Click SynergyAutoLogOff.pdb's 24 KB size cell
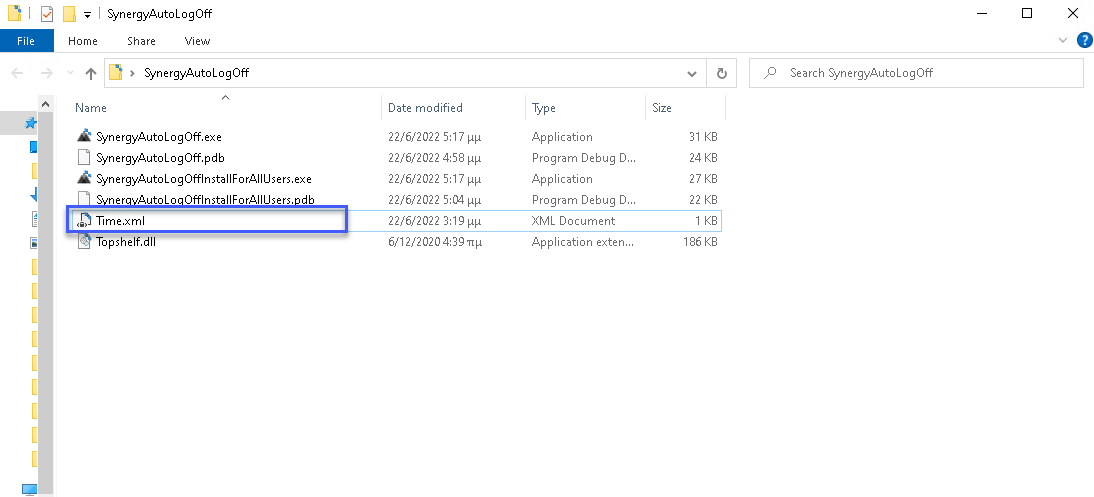The height and width of the screenshot is (497, 1094). 703,158
